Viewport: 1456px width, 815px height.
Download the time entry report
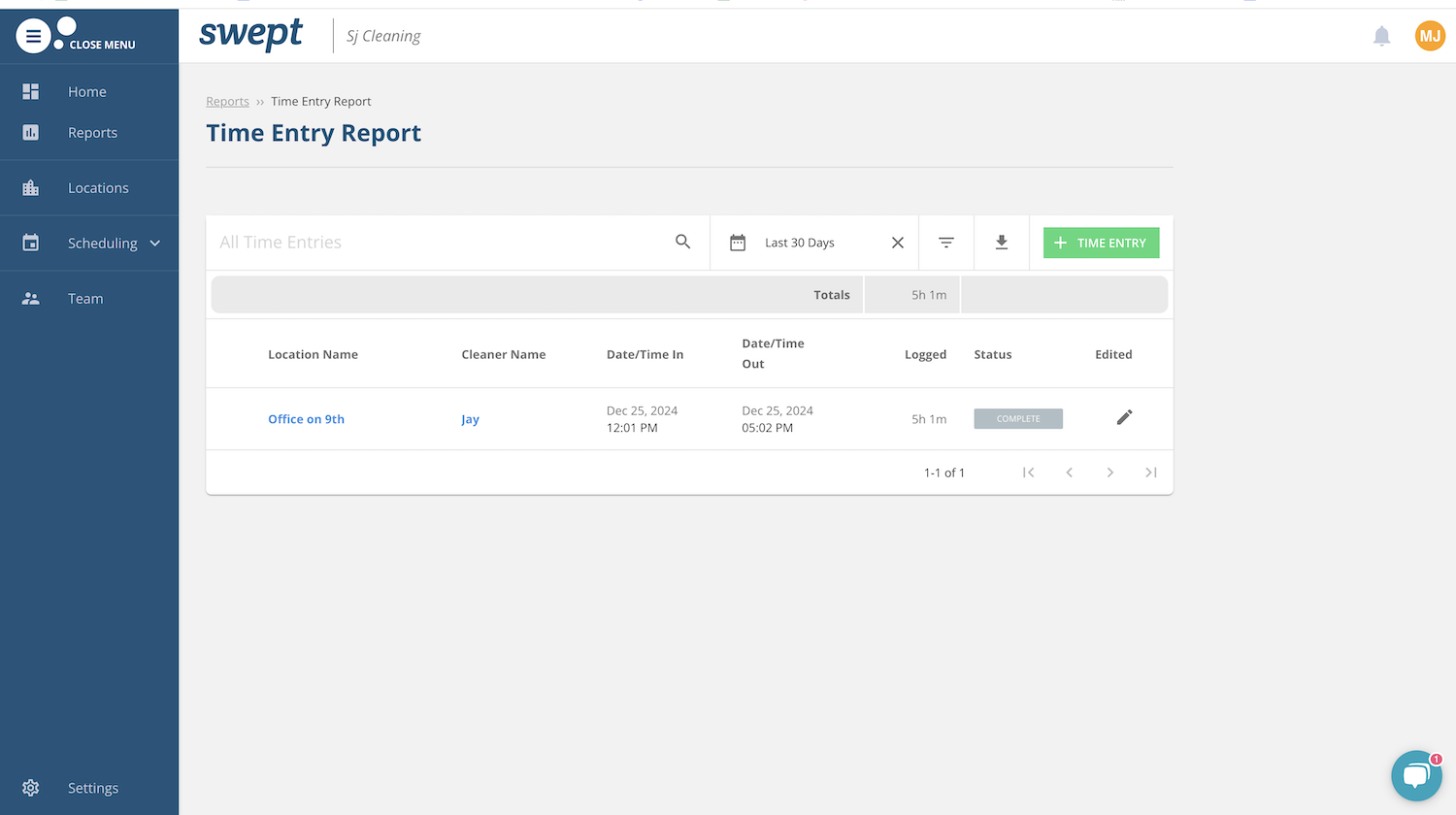1001,242
